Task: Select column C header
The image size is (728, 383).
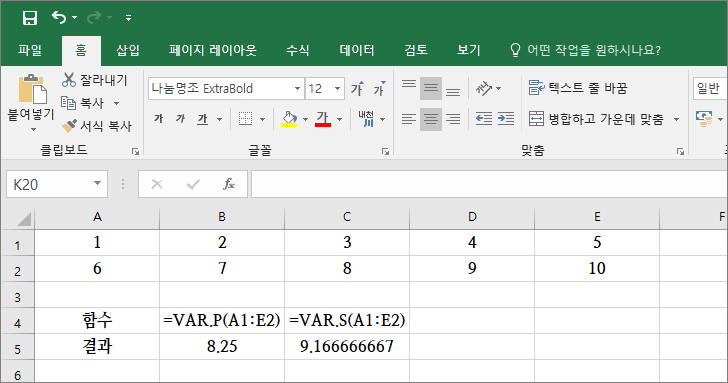Action: point(347,217)
